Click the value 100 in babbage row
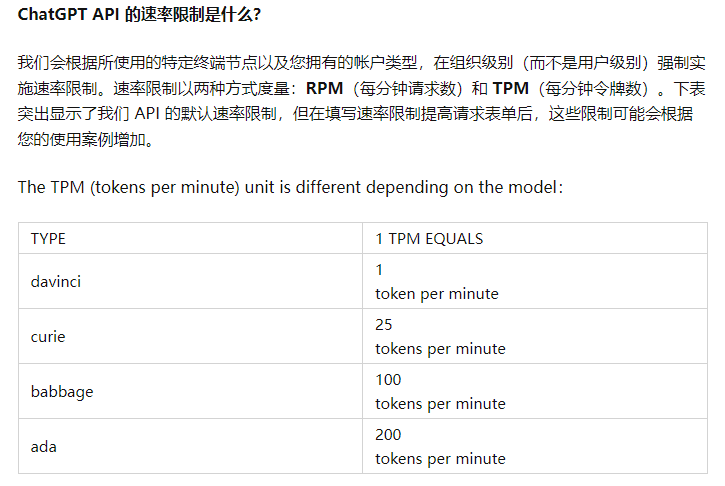Screen dimensions: 725x486 [388, 380]
